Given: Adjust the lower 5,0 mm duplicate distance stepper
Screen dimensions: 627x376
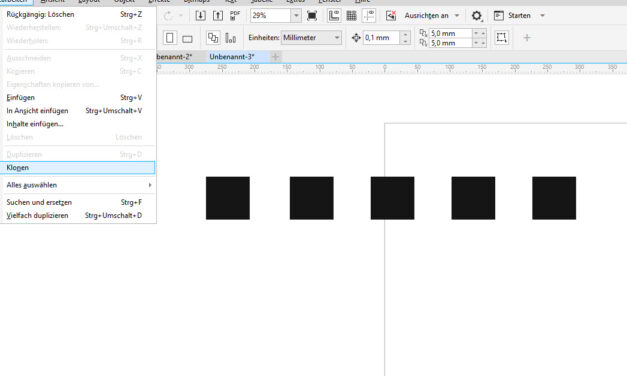Looking at the screenshot, I should pyautogui.click(x=479, y=43).
